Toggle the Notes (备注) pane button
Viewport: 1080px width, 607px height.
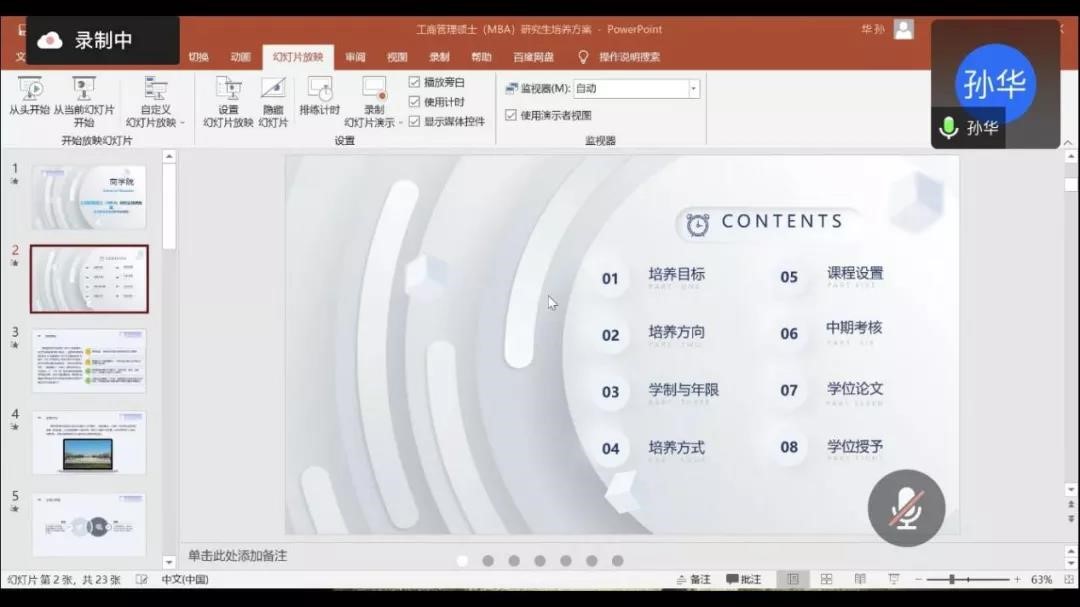pos(694,579)
